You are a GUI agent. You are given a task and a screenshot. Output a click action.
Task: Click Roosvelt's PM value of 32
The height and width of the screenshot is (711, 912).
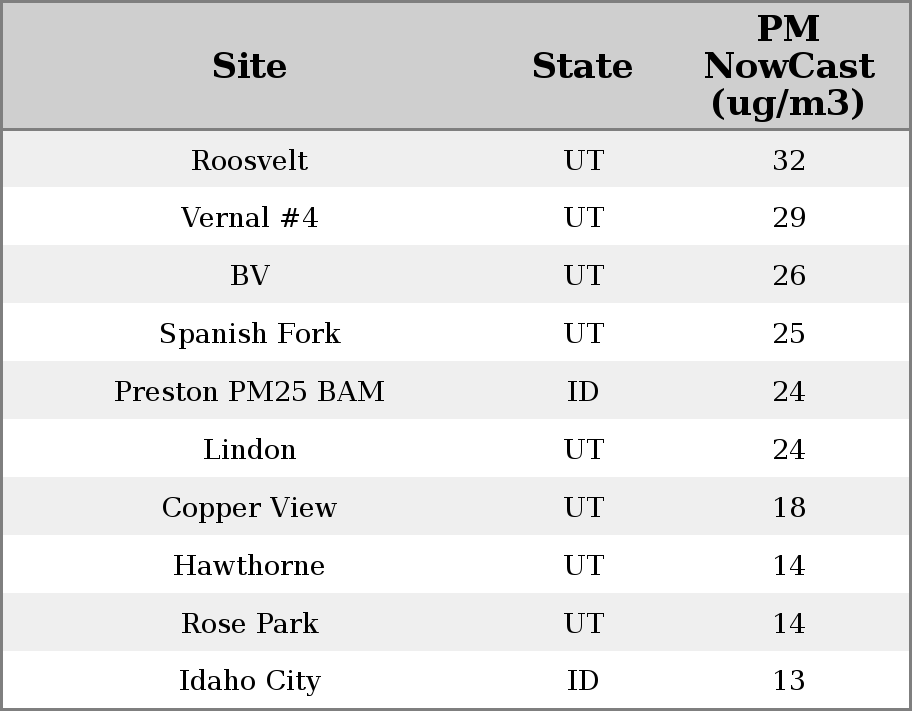[788, 160]
